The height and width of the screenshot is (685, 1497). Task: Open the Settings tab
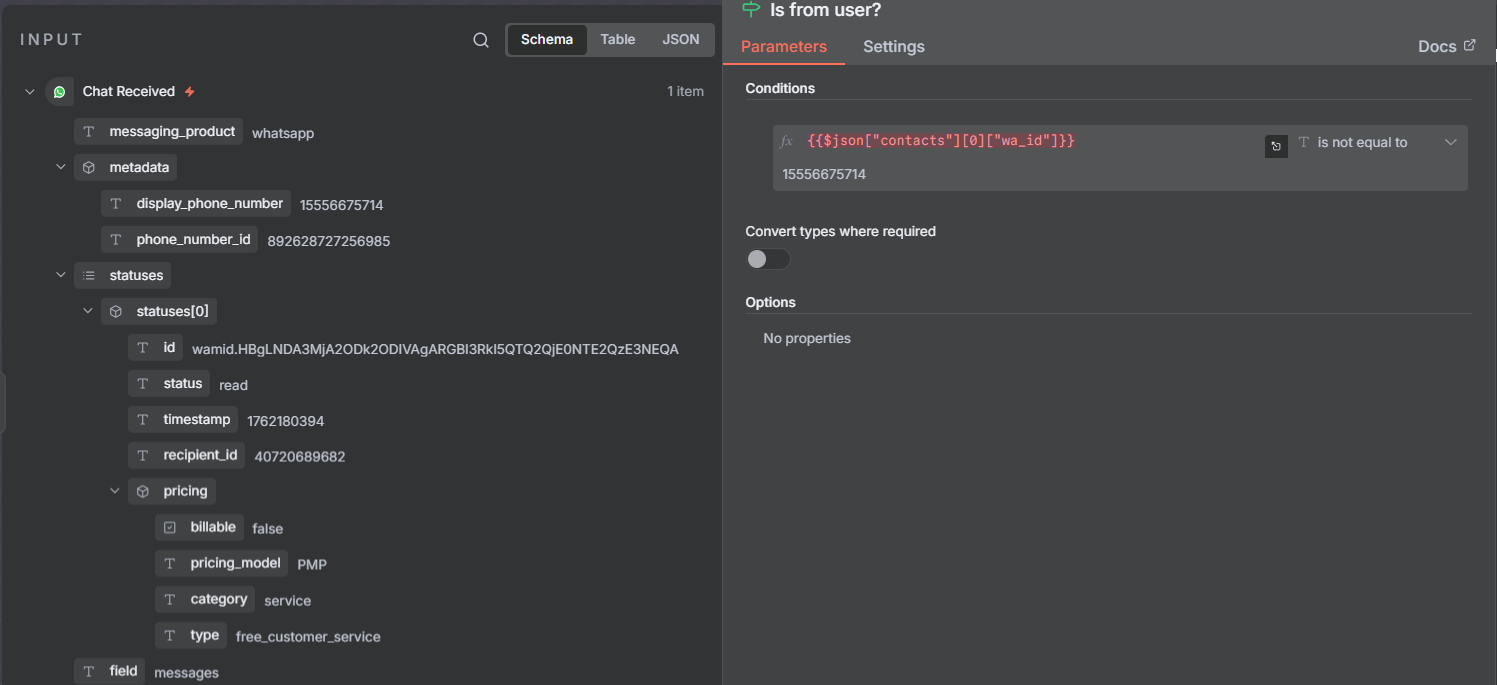point(893,47)
